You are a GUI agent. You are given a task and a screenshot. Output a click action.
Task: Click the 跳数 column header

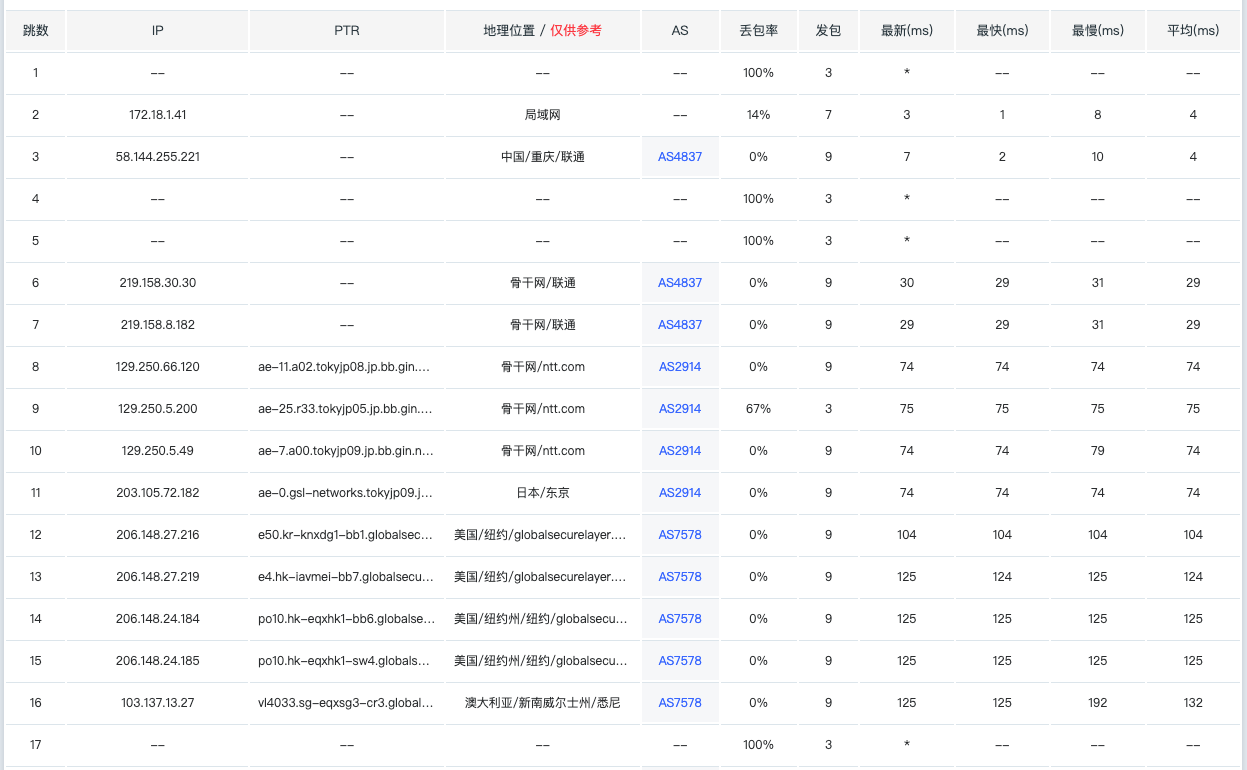point(35,31)
